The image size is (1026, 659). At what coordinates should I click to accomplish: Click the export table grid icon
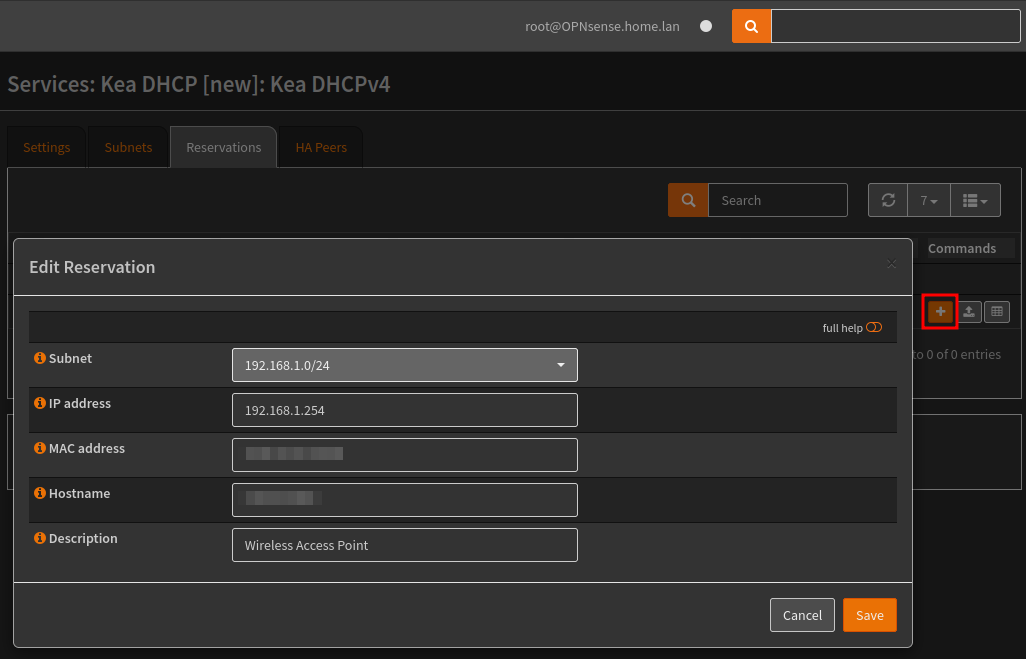click(997, 312)
